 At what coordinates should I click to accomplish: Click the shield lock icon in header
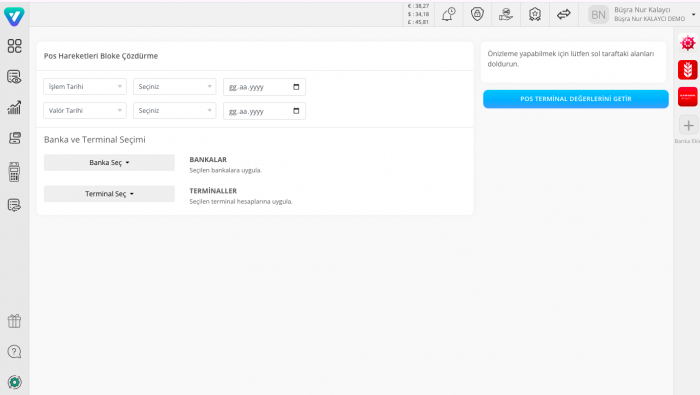click(477, 14)
